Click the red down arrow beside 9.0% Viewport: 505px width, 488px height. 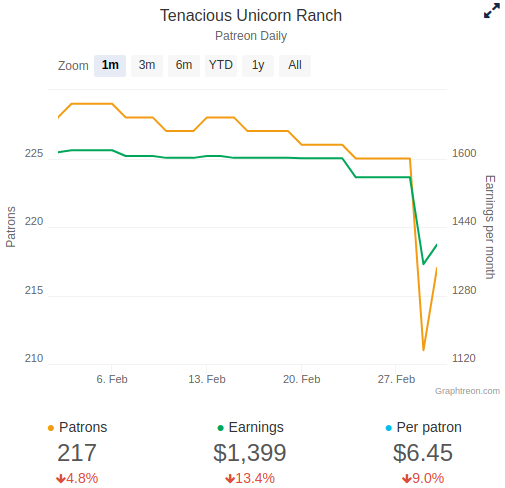[x=407, y=479]
